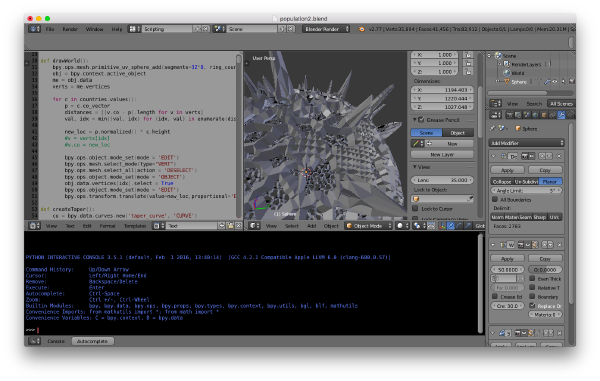Open the Templates menu in text editor
Viewport: 600px width, 381px height.
tap(135, 226)
